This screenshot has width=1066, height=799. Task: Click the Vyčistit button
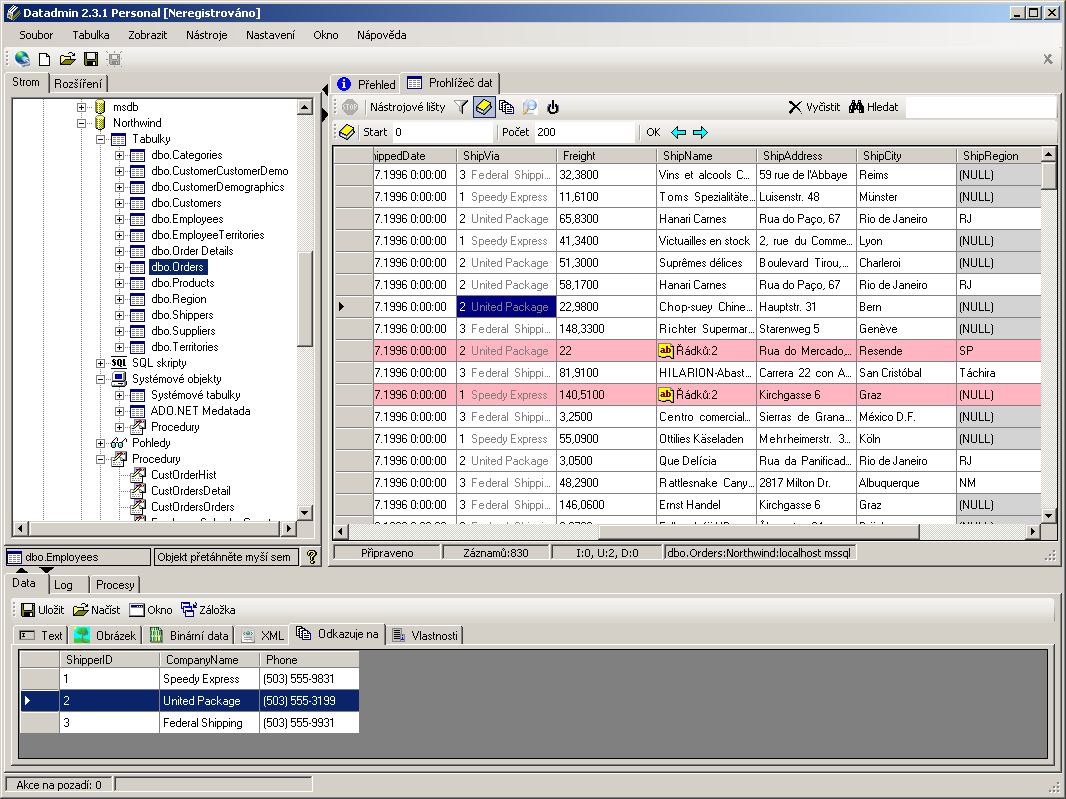click(814, 107)
